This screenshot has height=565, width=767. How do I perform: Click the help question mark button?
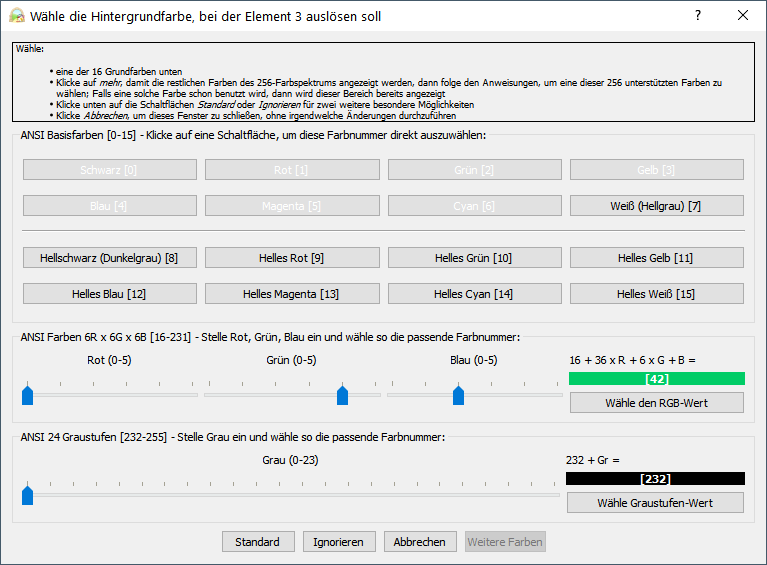[x=698, y=15]
